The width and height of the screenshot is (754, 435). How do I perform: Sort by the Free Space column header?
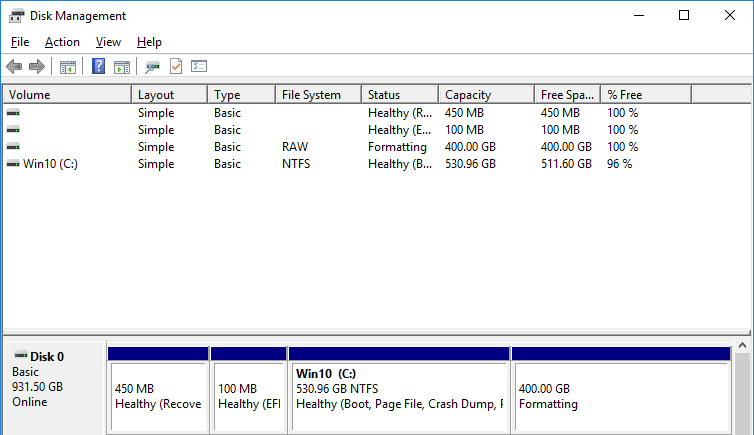pyautogui.click(x=568, y=95)
